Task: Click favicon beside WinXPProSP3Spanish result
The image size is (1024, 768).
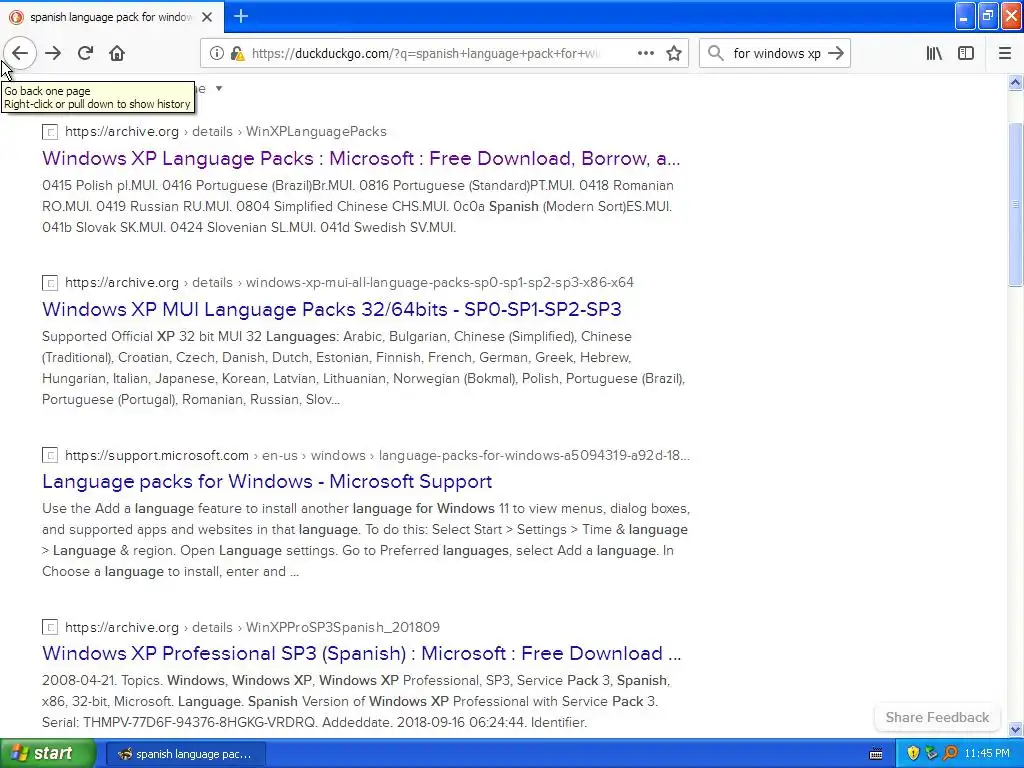Action: pos(50,628)
